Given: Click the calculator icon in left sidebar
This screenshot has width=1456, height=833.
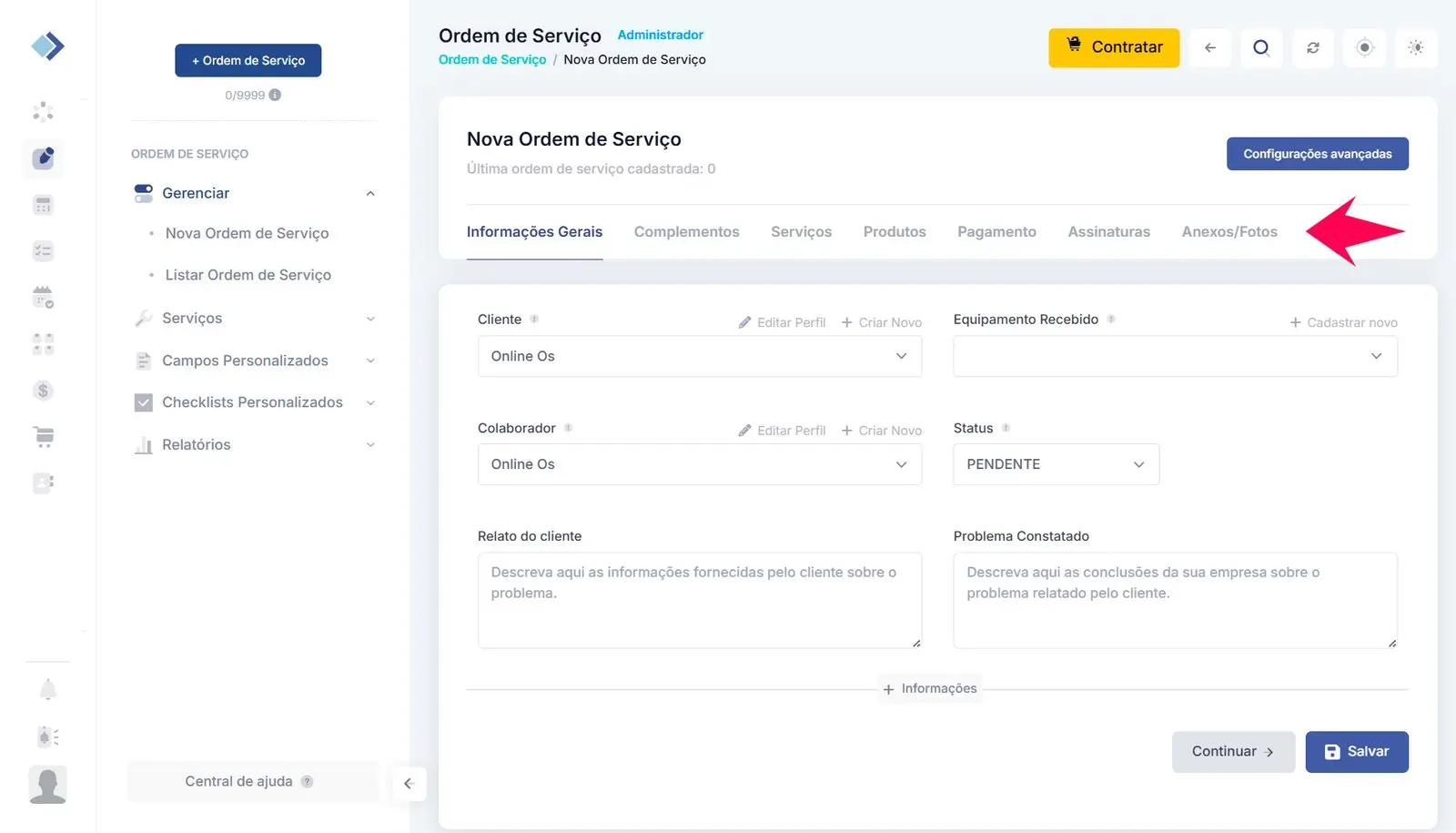Looking at the screenshot, I should click(43, 205).
